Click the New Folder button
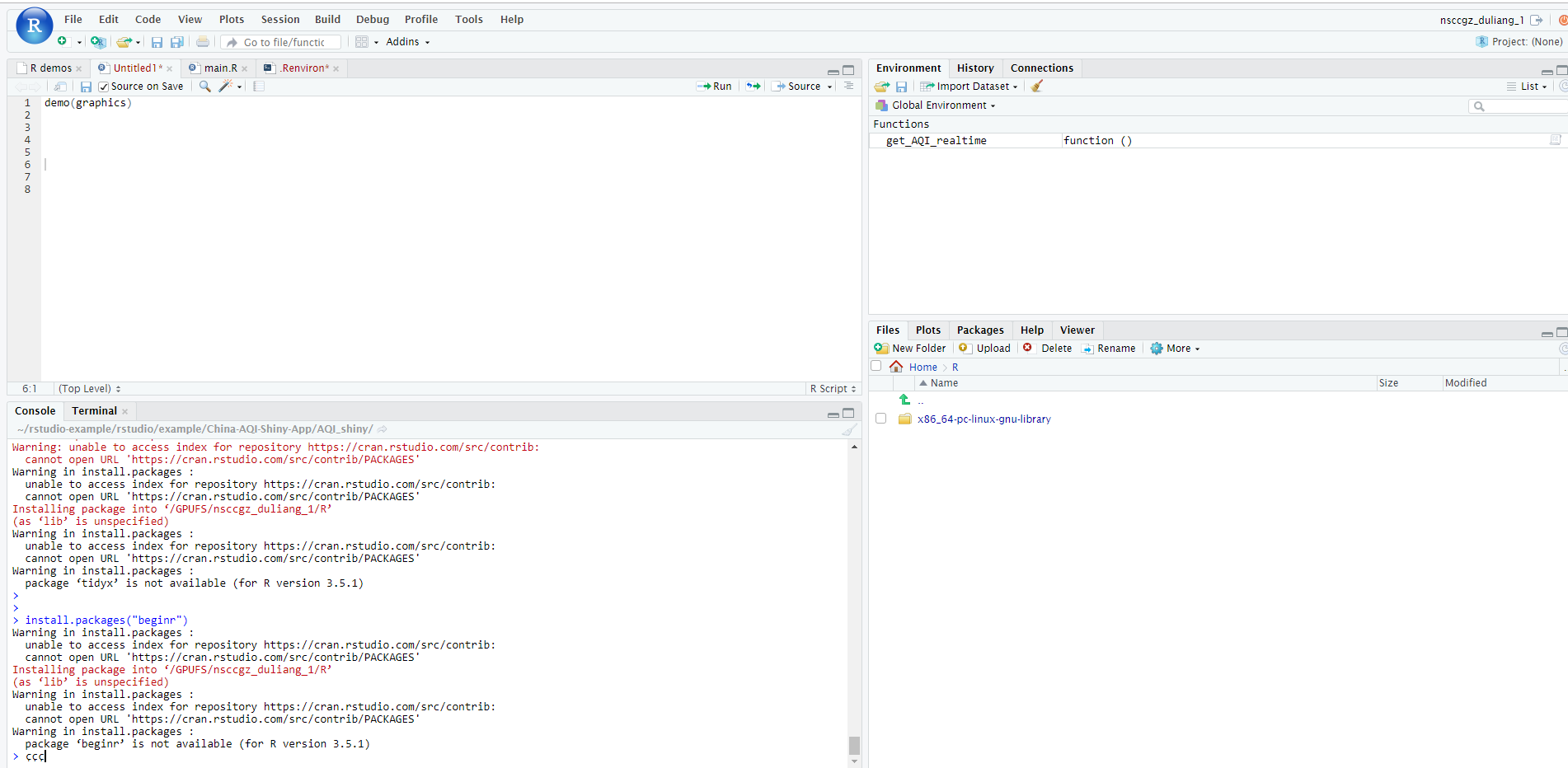Viewport: 1568px width, 768px height. (x=910, y=349)
